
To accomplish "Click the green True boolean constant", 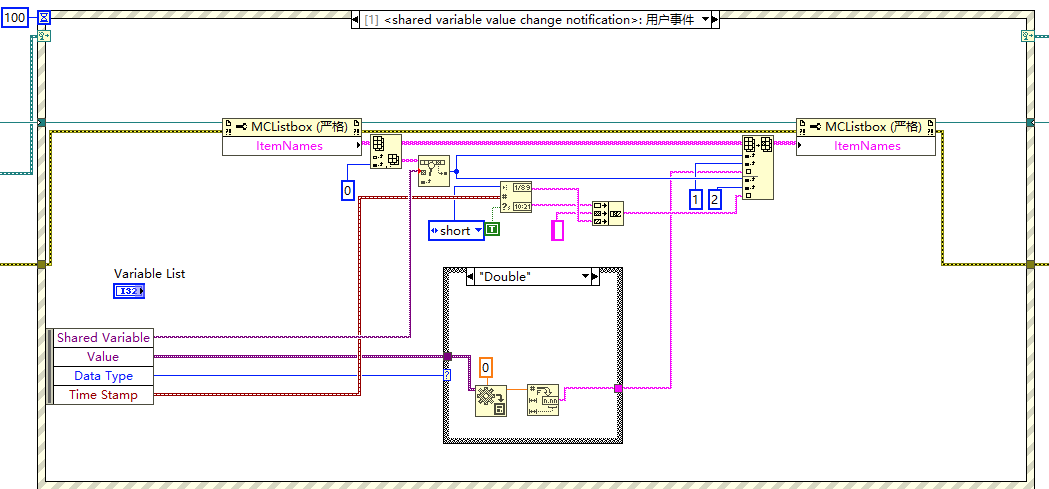I will click(492, 229).
